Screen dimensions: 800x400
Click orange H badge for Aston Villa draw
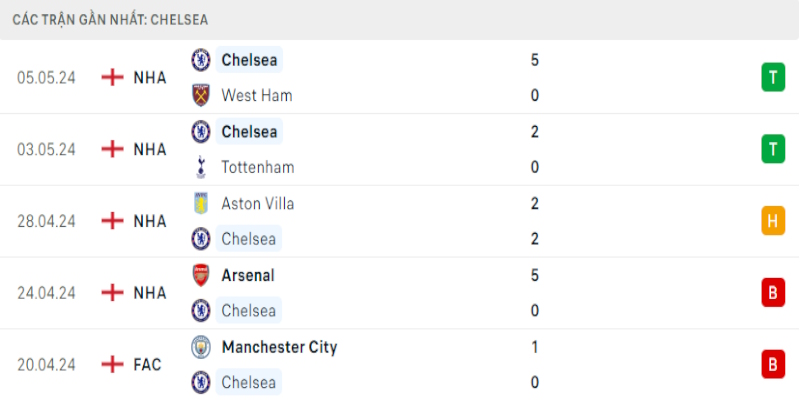773,221
